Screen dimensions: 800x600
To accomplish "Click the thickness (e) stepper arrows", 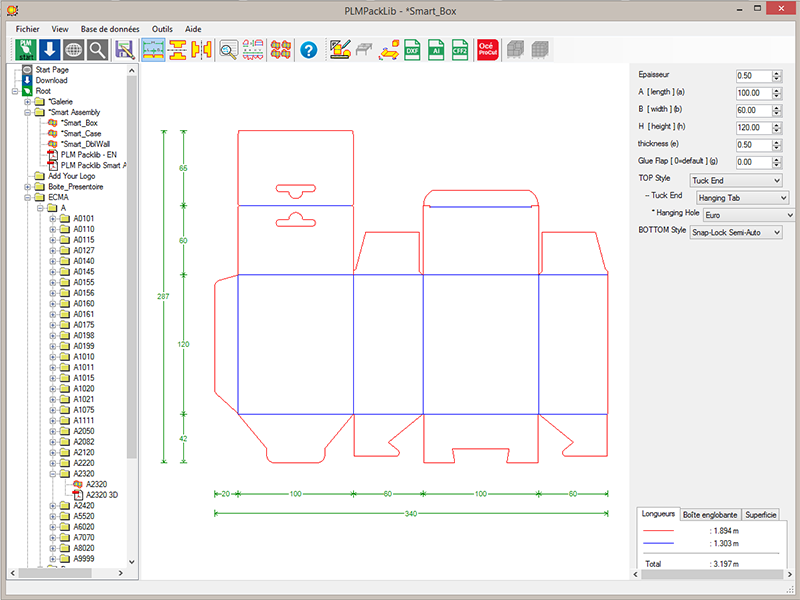I will [x=777, y=145].
